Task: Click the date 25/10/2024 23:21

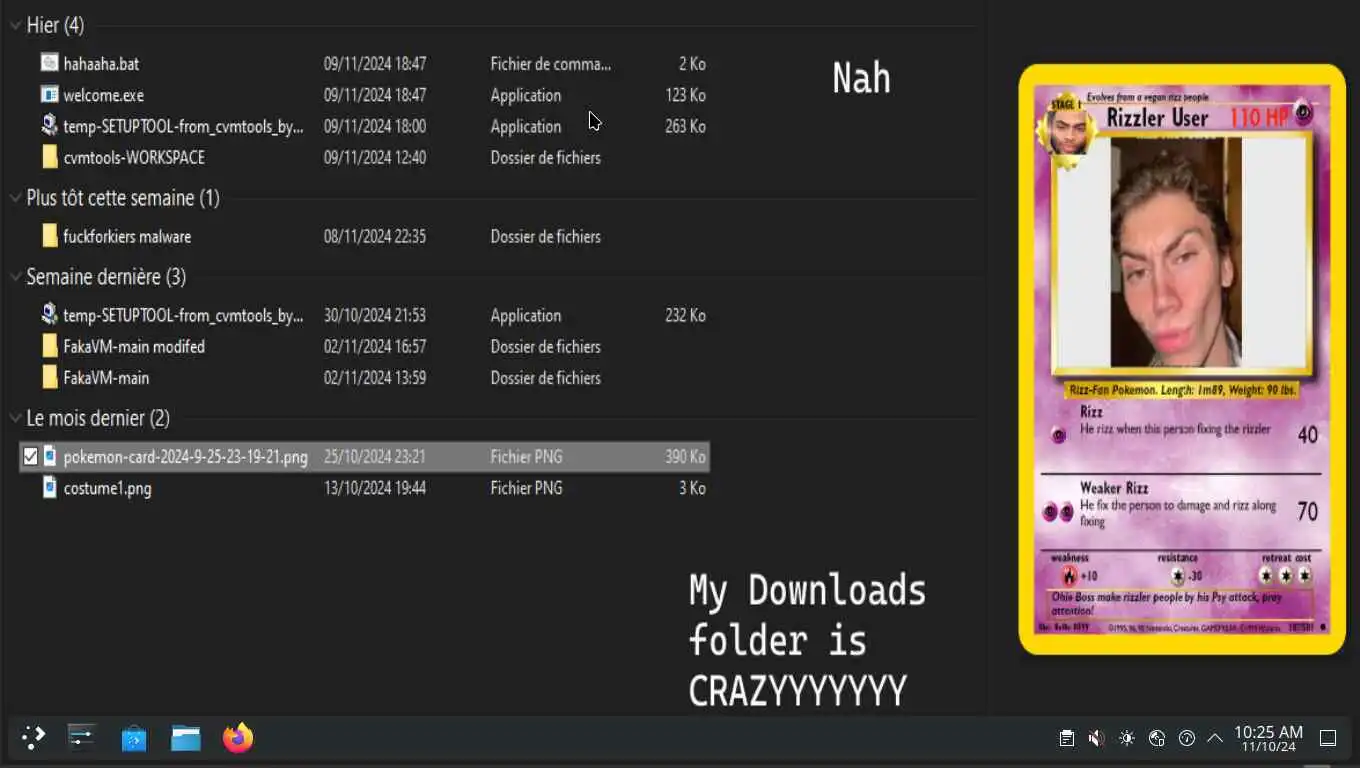Action: (375, 457)
